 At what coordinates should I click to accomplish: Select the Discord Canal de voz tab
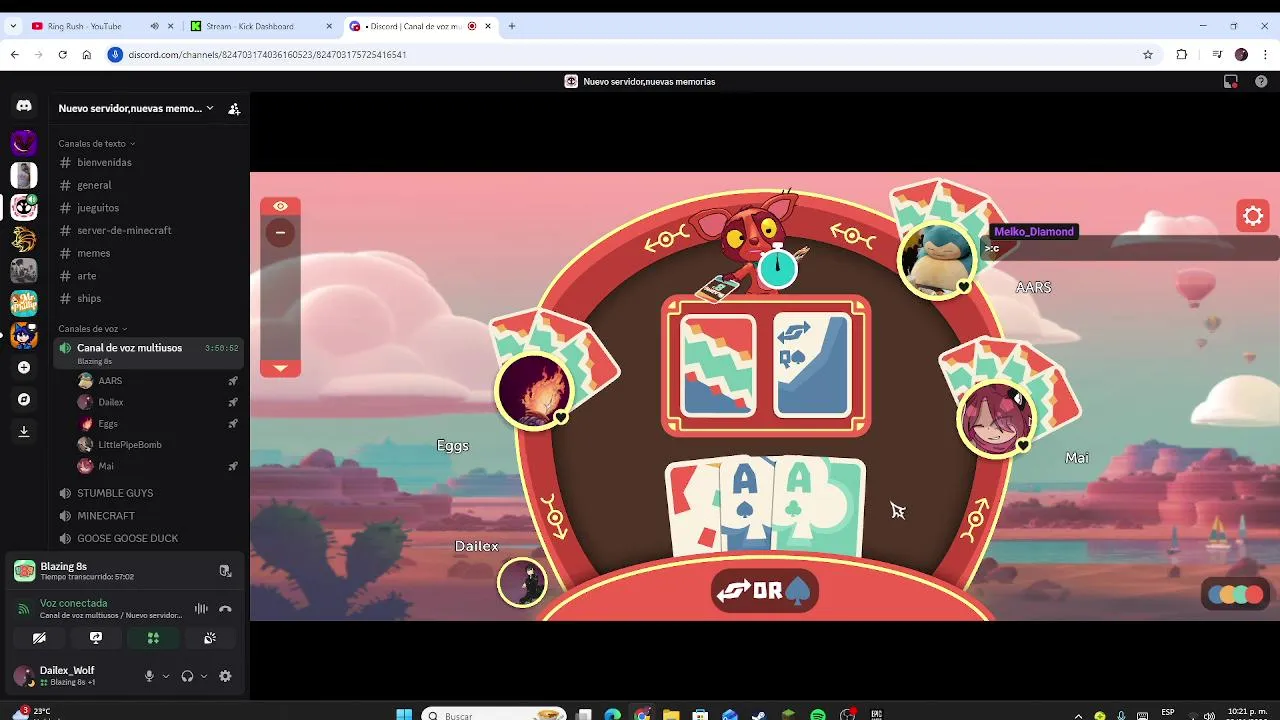pos(420,26)
